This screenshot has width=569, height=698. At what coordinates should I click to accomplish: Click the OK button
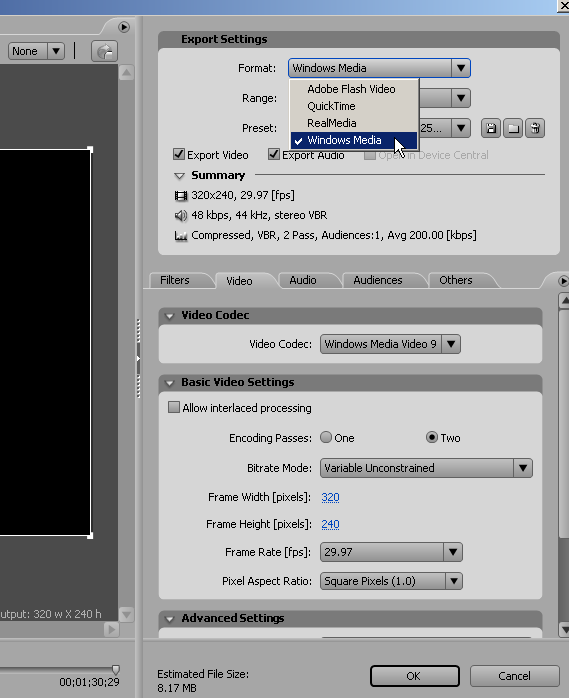tap(415, 676)
